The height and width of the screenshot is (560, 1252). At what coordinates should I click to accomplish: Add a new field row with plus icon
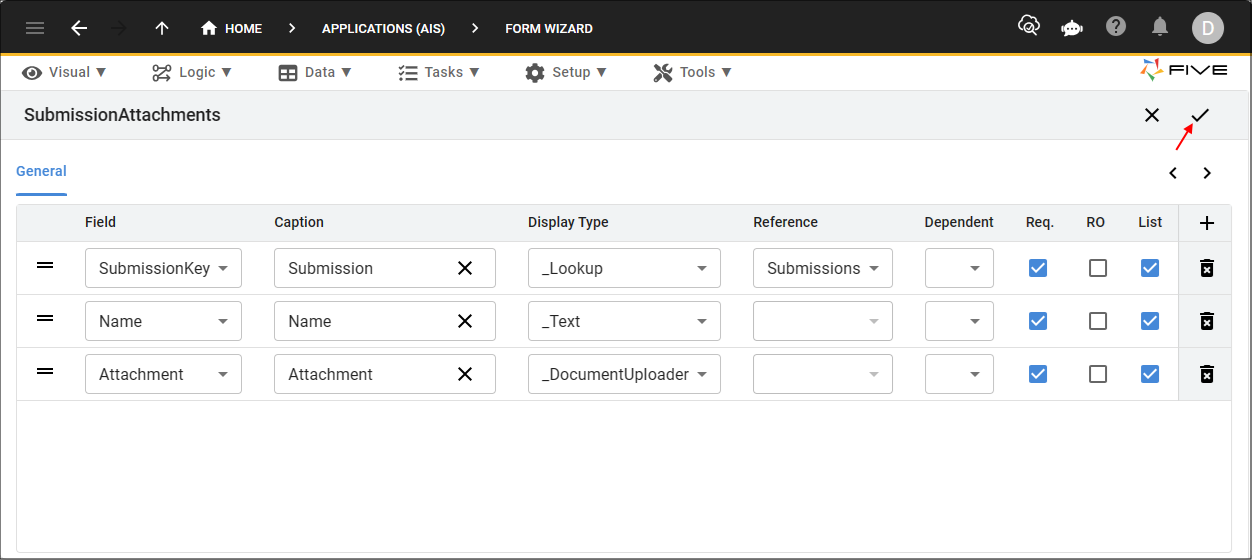1206,223
